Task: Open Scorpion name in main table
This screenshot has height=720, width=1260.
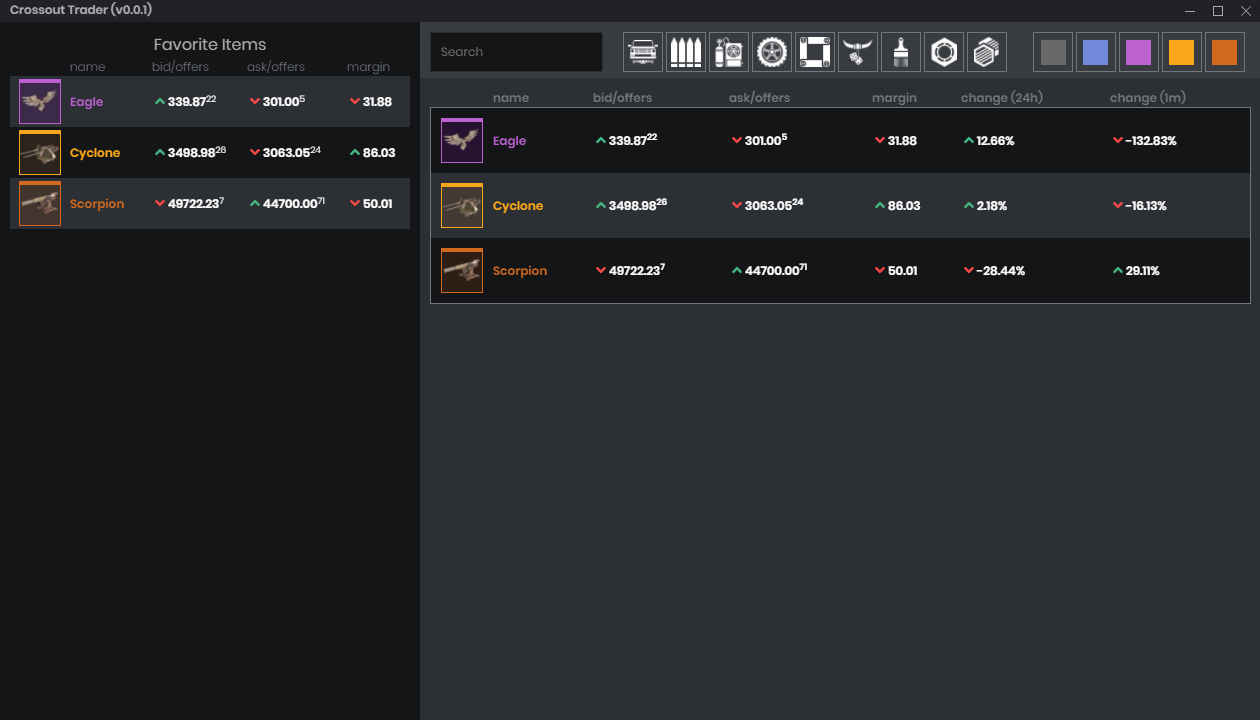Action: pyautogui.click(x=520, y=271)
